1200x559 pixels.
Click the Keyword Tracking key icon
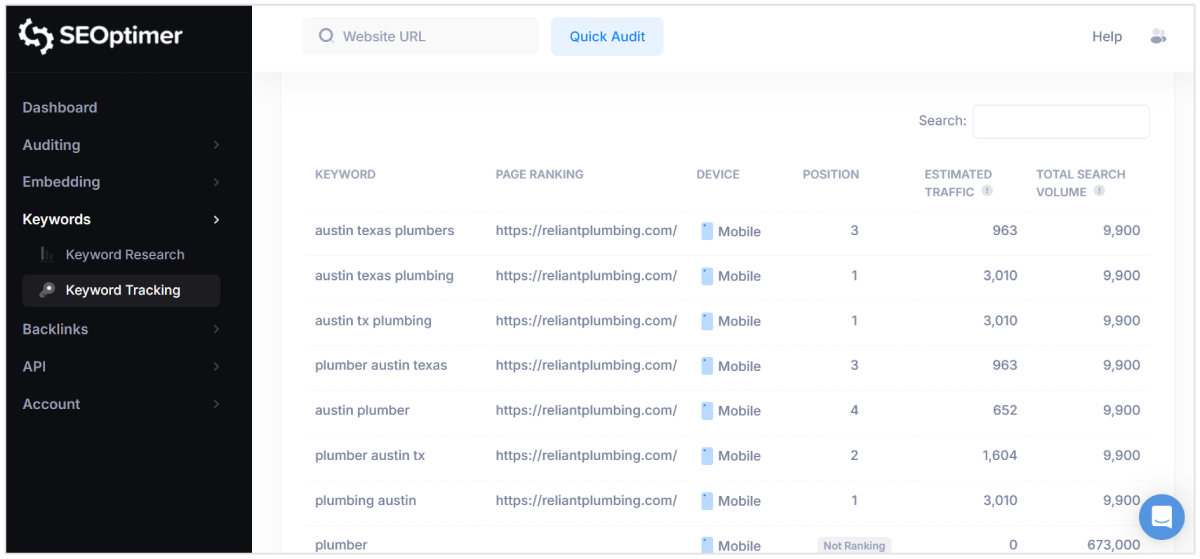coord(47,290)
